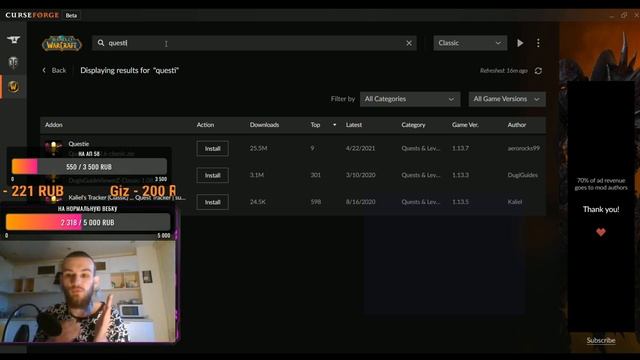This screenshot has height=360, width=640.
Task: Open the All Game Versions dropdown
Action: coord(507,99)
